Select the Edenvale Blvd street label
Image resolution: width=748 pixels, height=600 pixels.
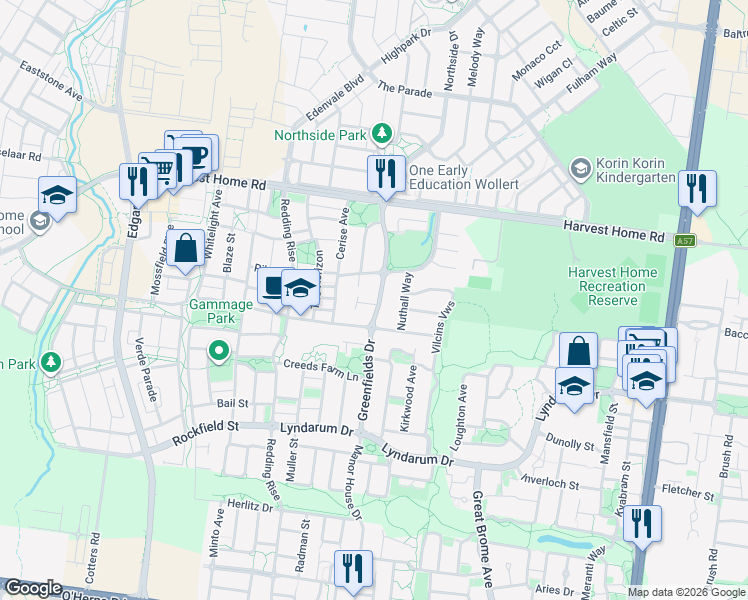coord(335,97)
